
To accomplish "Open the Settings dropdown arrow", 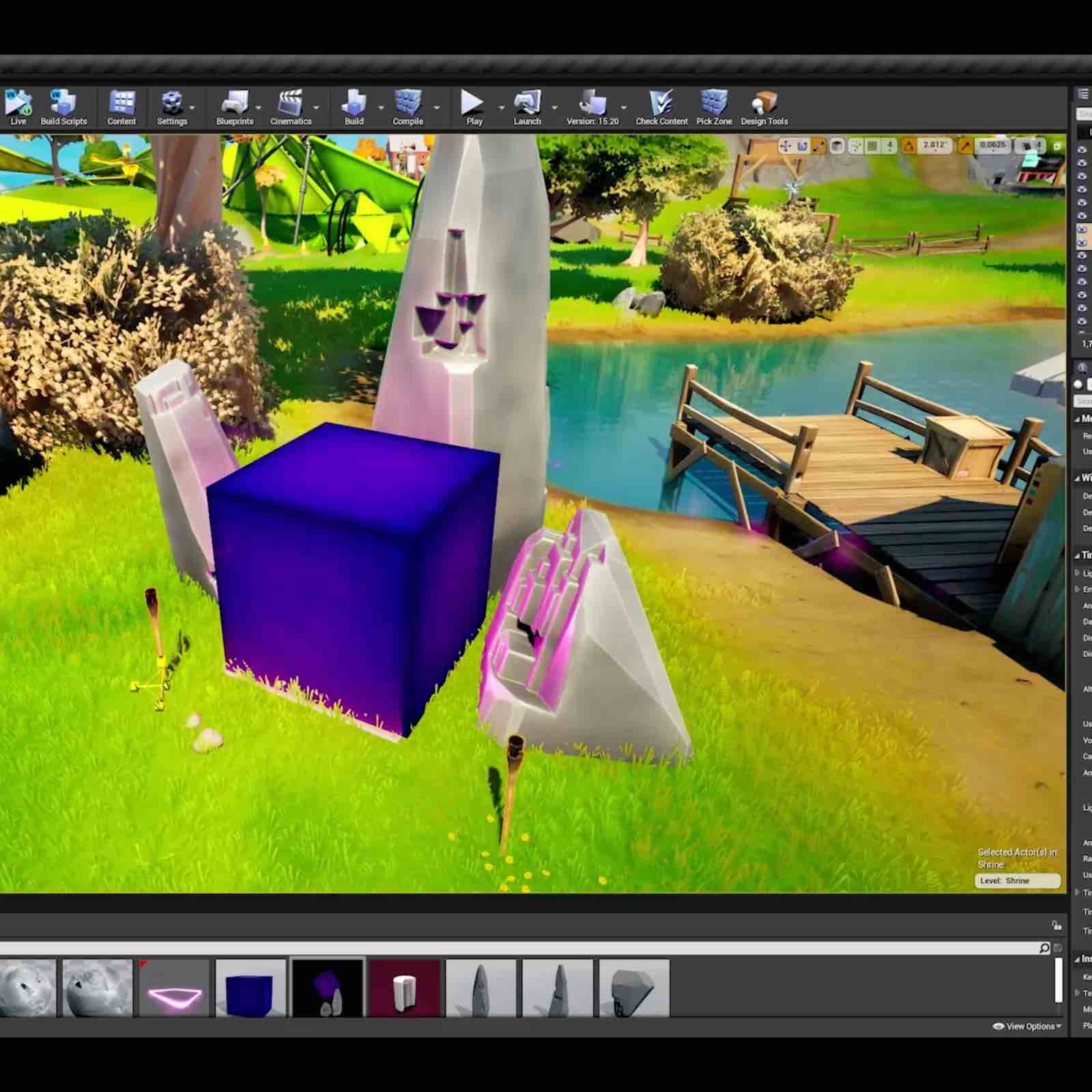I will pos(192,108).
